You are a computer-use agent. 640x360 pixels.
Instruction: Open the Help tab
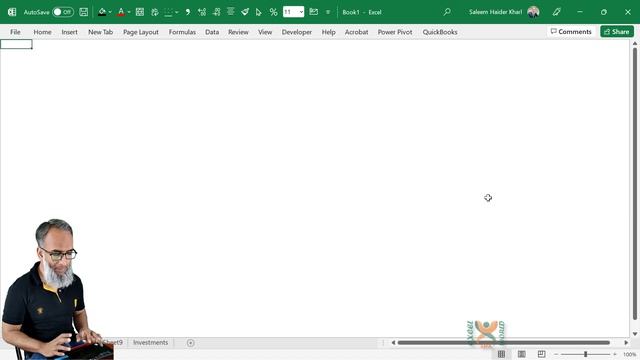[x=329, y=32]
